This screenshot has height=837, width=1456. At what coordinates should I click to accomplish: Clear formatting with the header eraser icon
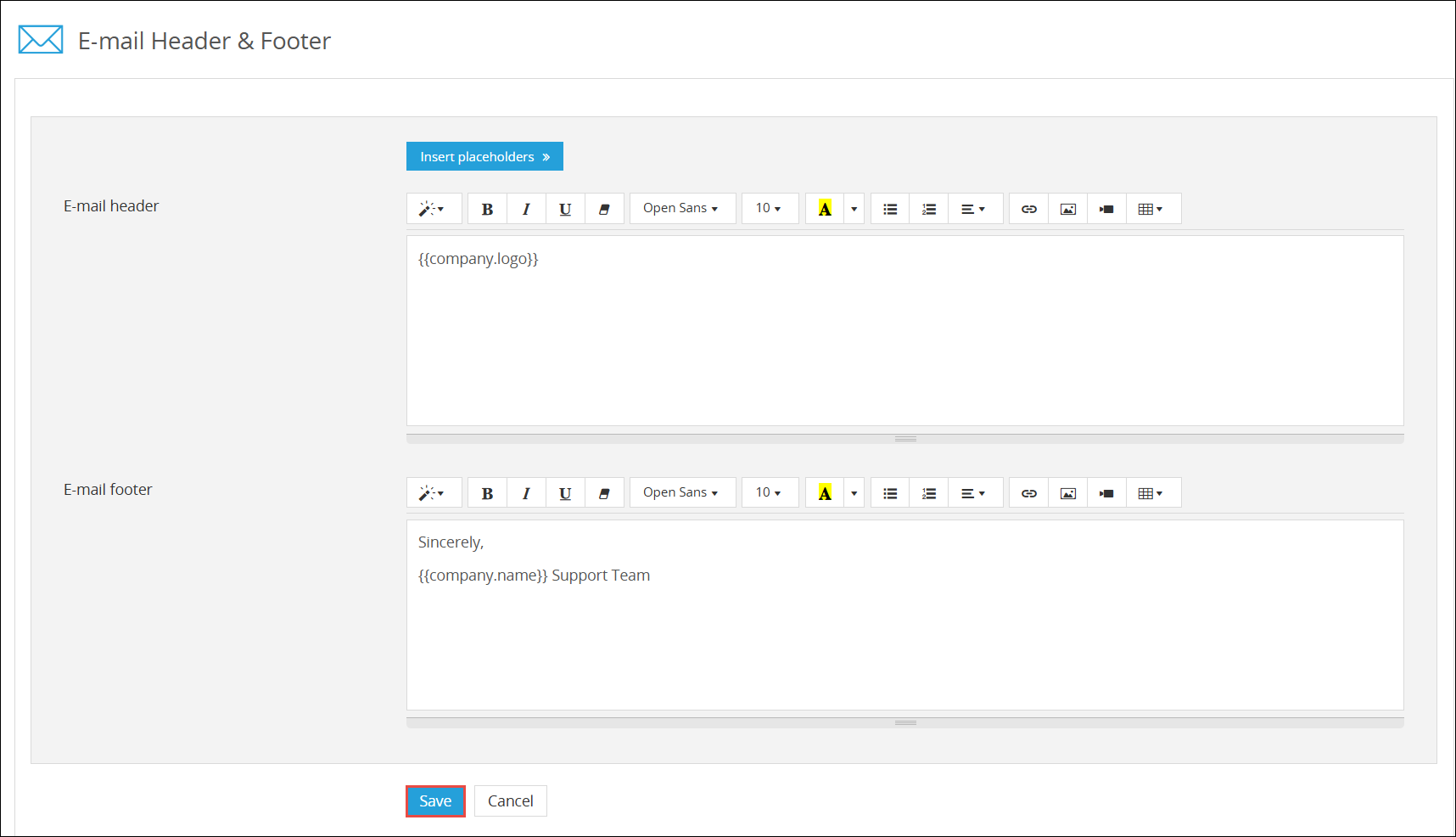[604, 209]
